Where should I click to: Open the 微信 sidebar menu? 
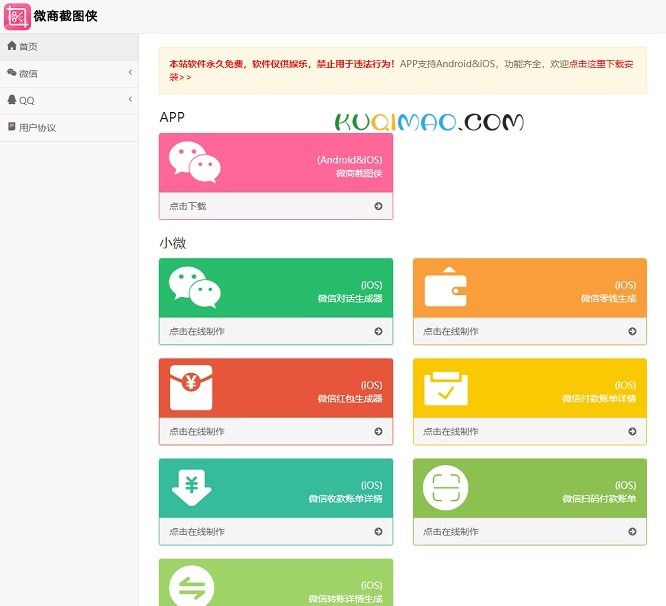[x=69, y=73]
